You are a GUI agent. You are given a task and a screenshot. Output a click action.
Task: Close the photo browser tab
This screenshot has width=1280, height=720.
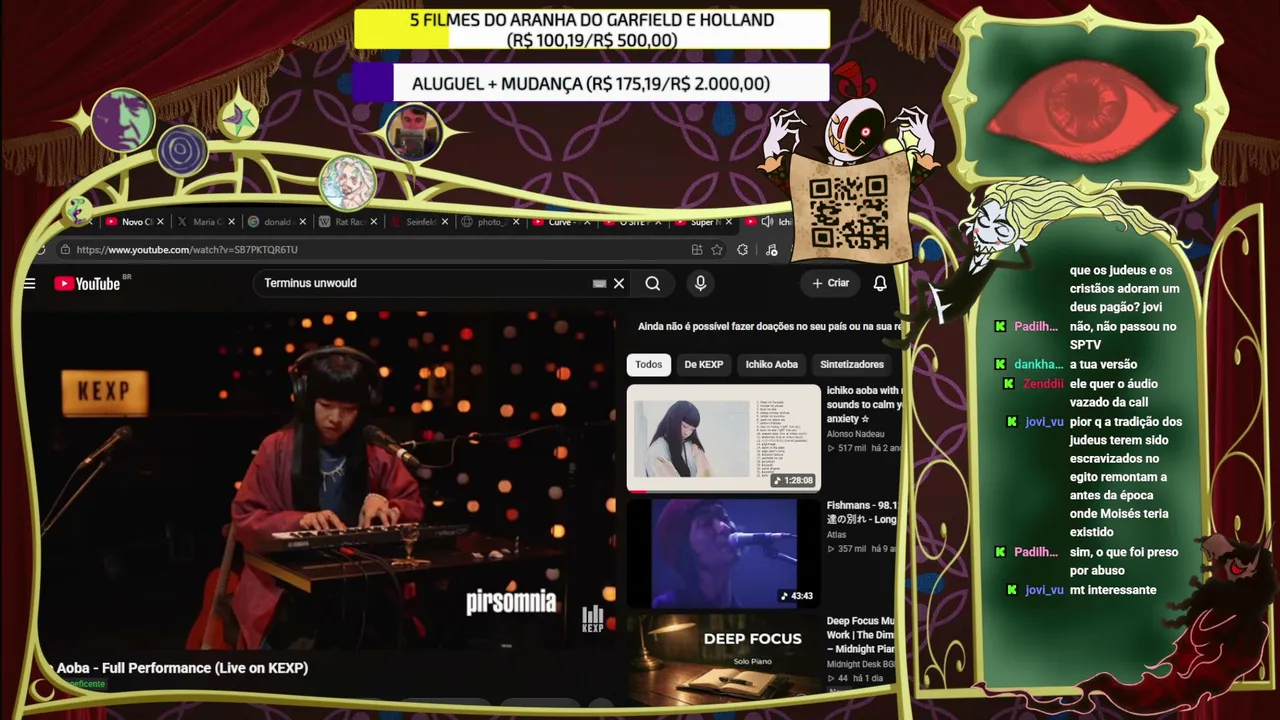click(515, 222)
